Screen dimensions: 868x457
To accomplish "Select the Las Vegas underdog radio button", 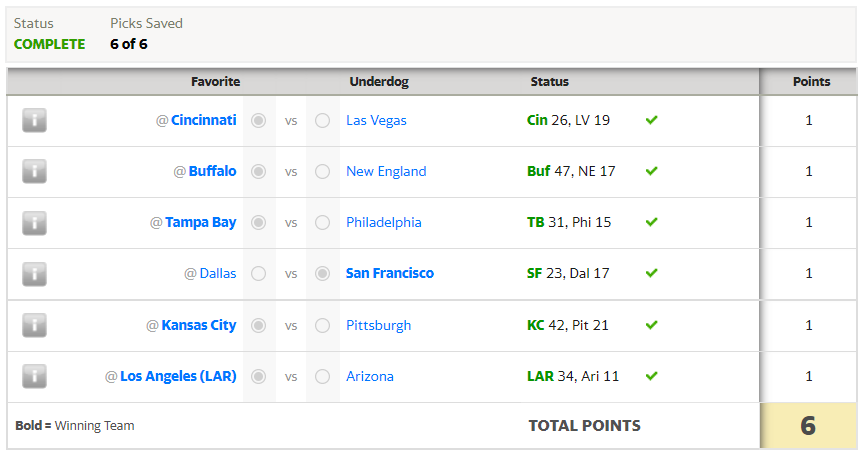I will (323, 121).
